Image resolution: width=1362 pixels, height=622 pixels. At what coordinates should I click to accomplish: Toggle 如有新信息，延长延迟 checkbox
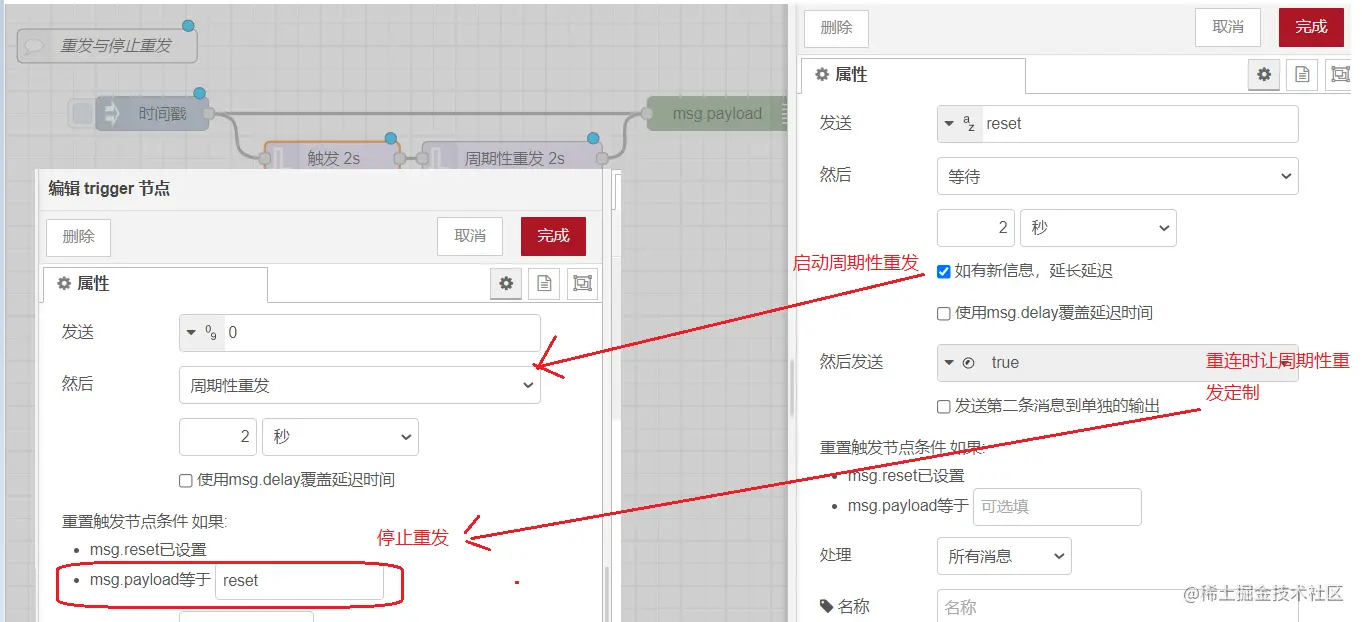tap(943, 271)
